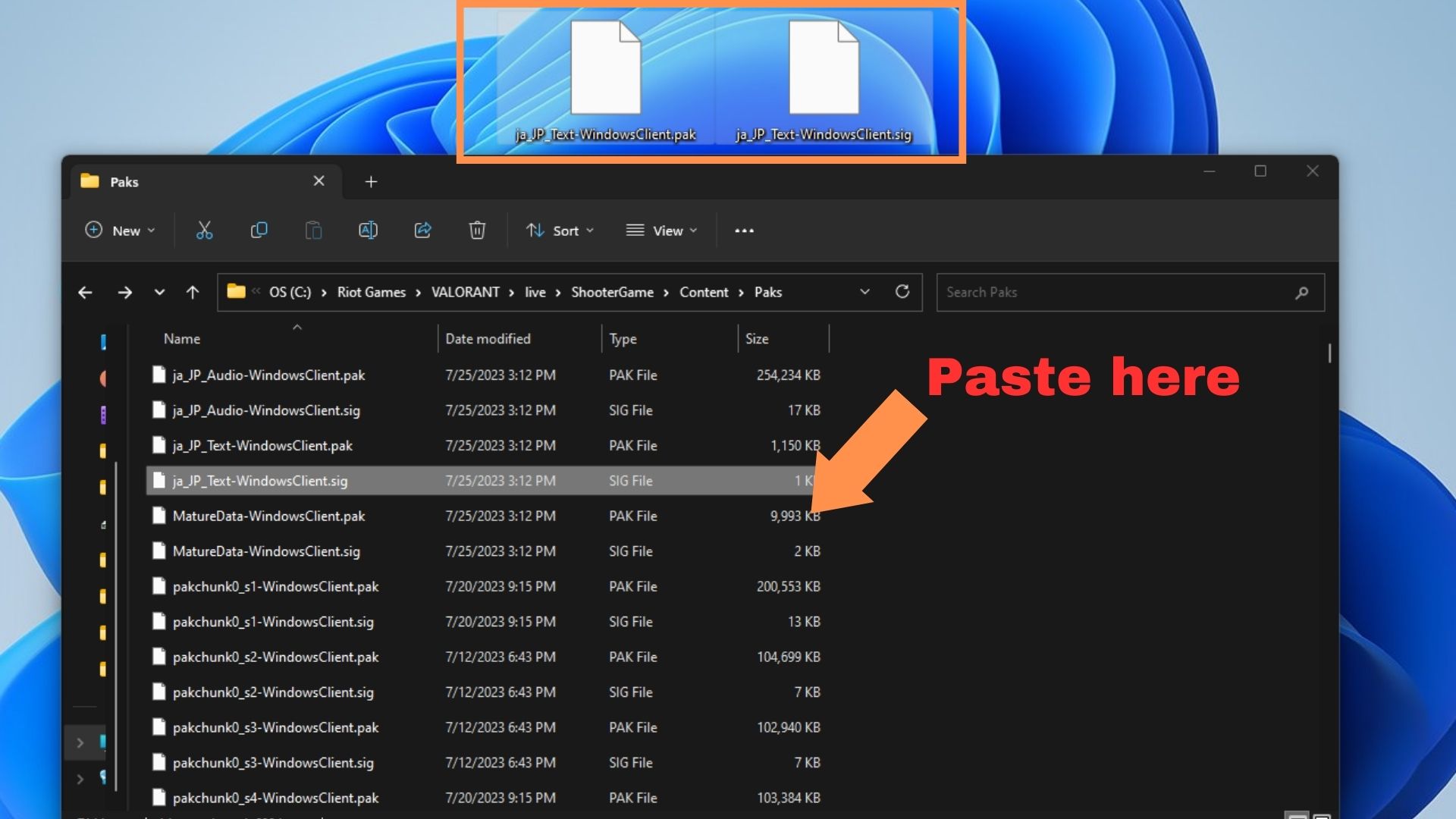
Task: Navigate to OS (C:) in breadcrumb
Action: 290,292
